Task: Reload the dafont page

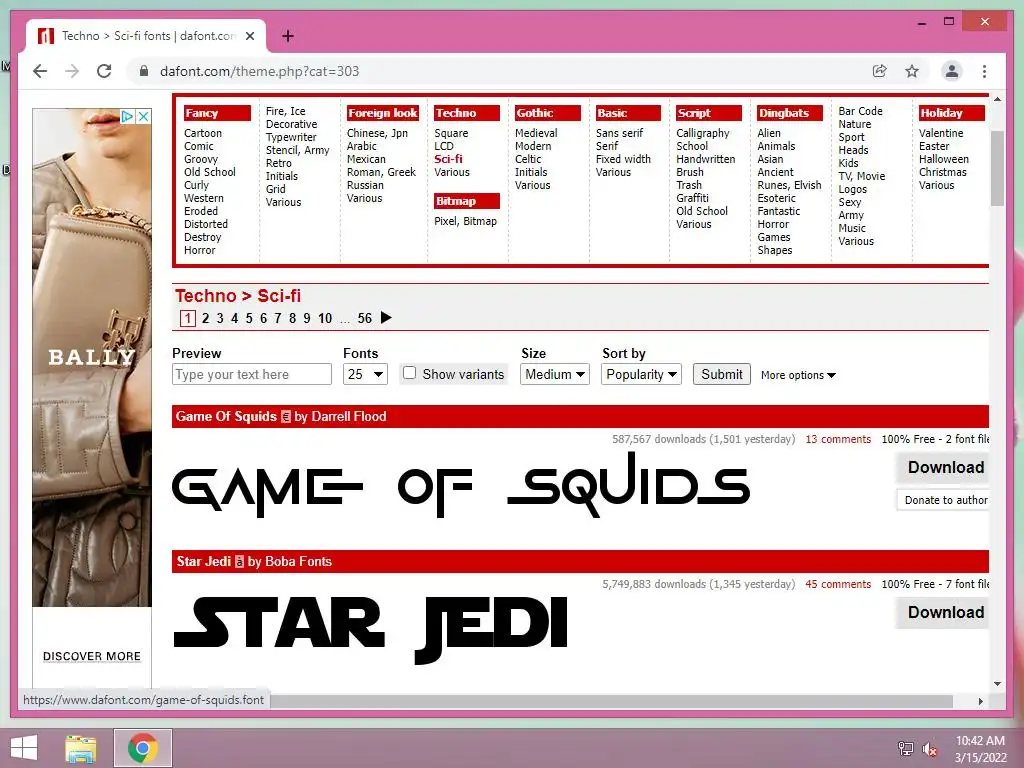Action: [104, 71]
